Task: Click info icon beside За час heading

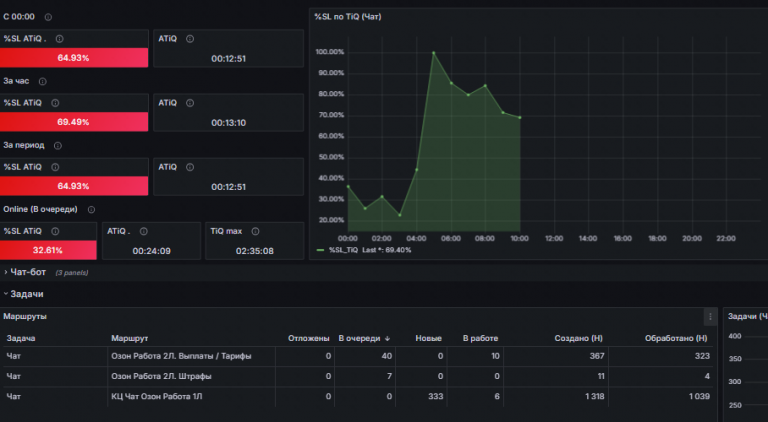Action: [43, 81]
